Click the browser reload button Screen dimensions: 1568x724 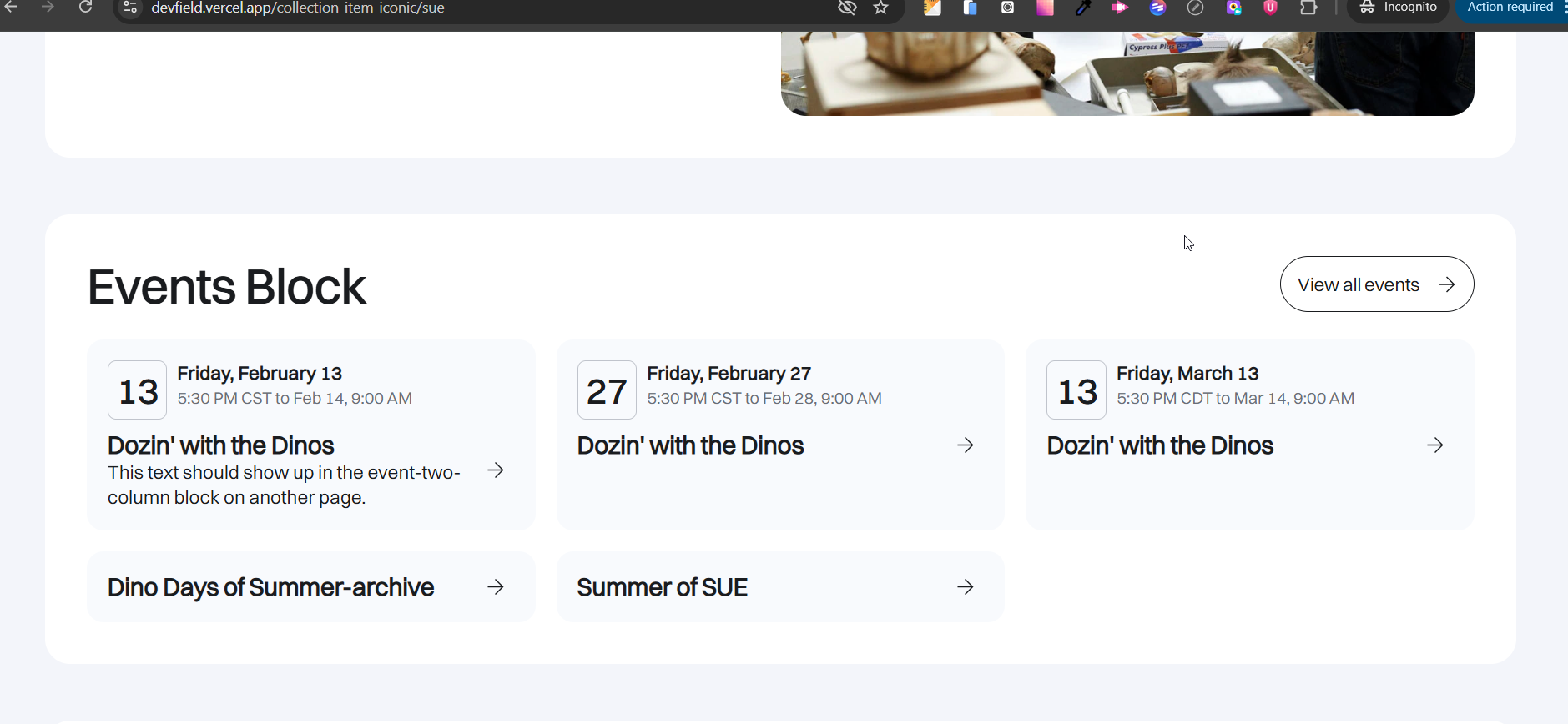85,8
